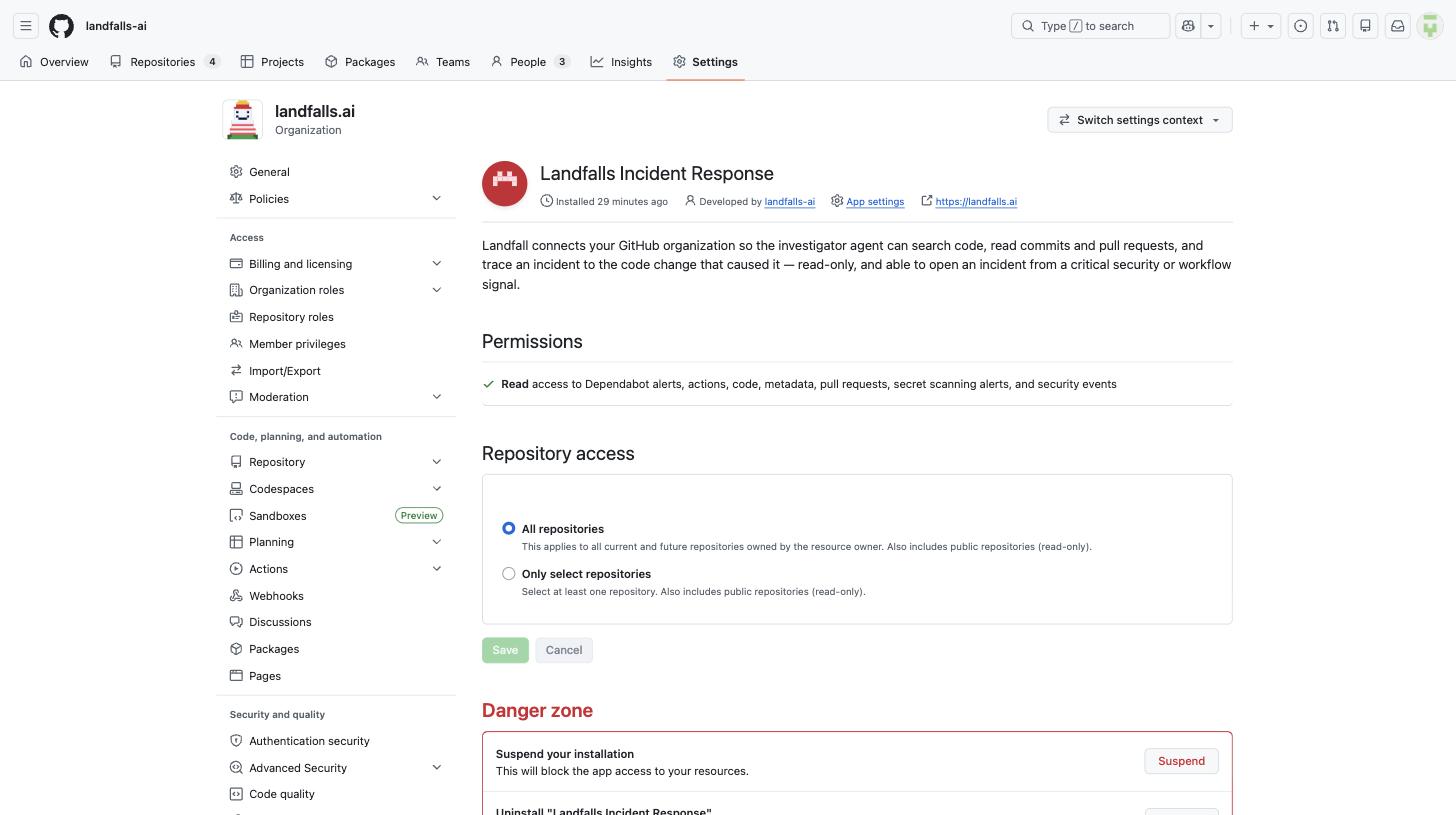This screenshot has height=815, width=1456.
Task: Click the Import/Export arrows icon
Action: (x=236, y=371)
